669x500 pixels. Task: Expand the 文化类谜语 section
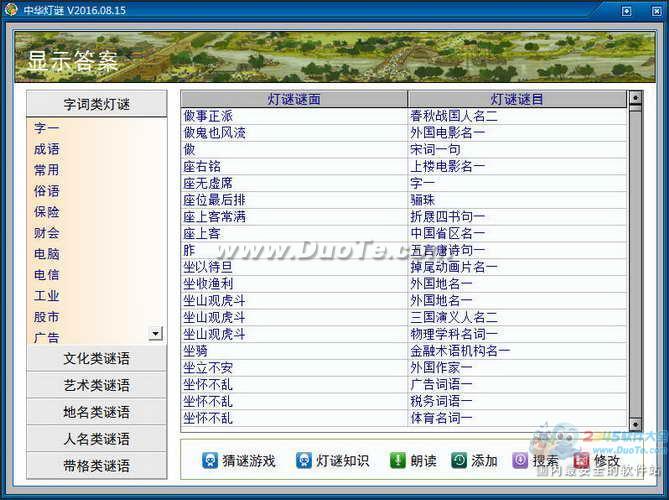pyautogui.click(x=96, y=358)
